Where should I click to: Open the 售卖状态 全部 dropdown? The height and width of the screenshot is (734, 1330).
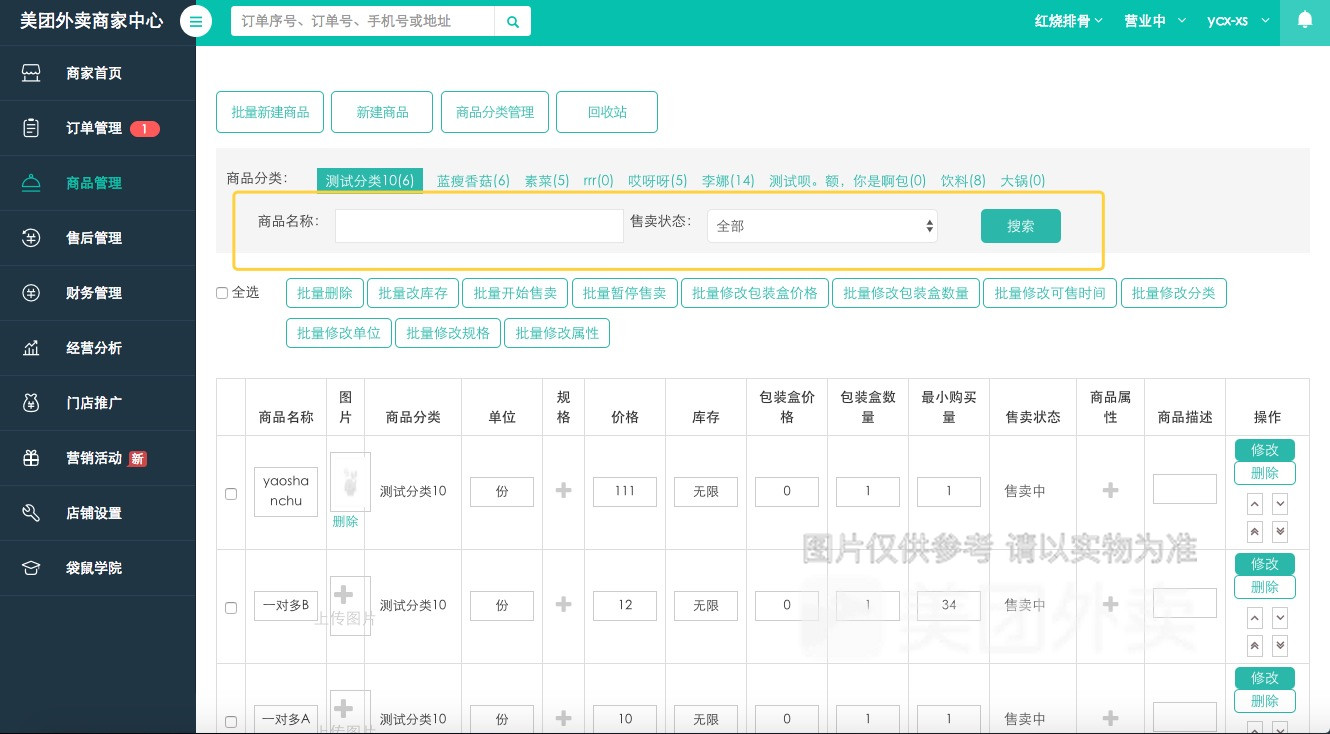pos(822,226)
